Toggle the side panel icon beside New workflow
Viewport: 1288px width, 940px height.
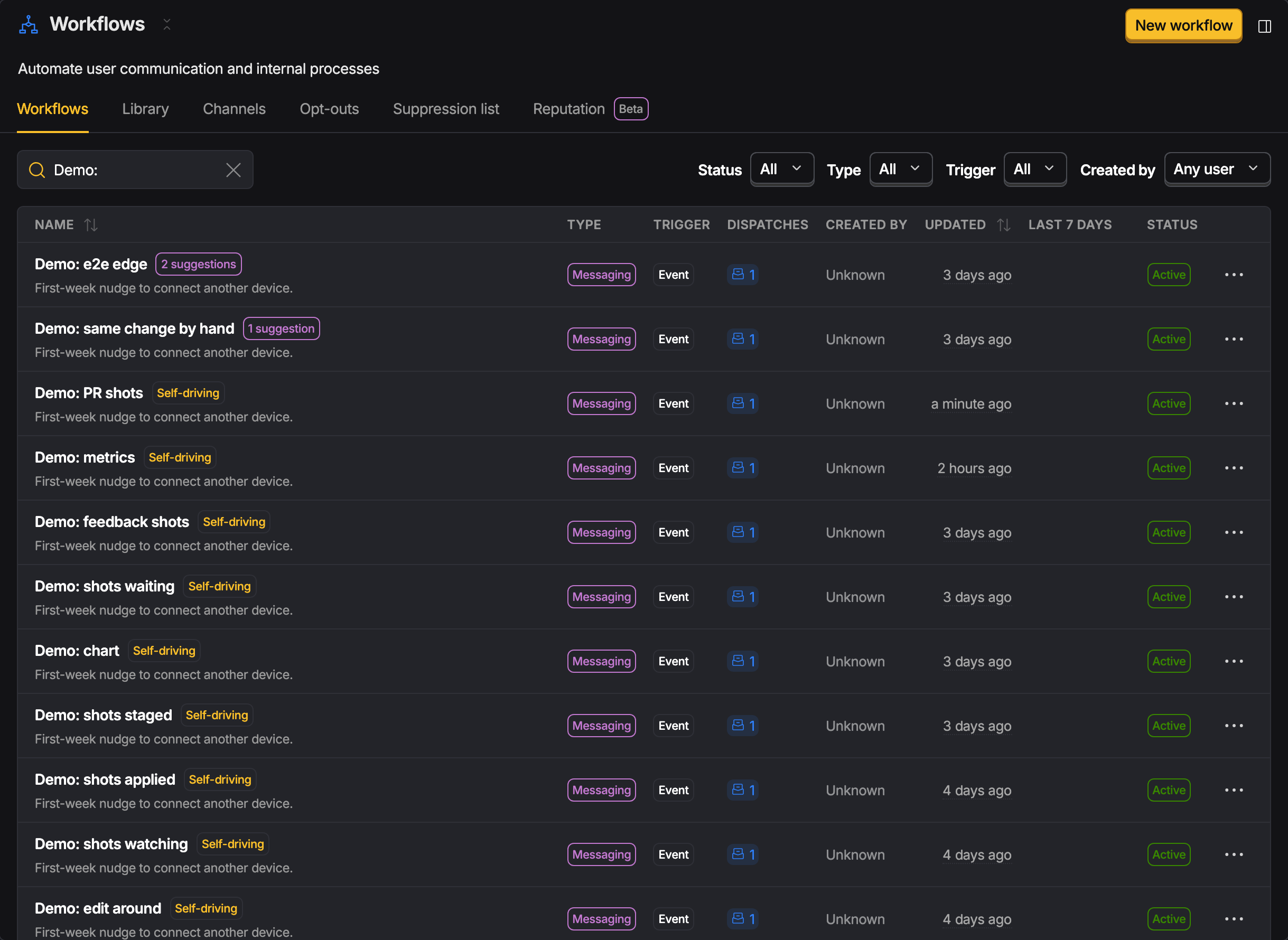pos(1264,26)
